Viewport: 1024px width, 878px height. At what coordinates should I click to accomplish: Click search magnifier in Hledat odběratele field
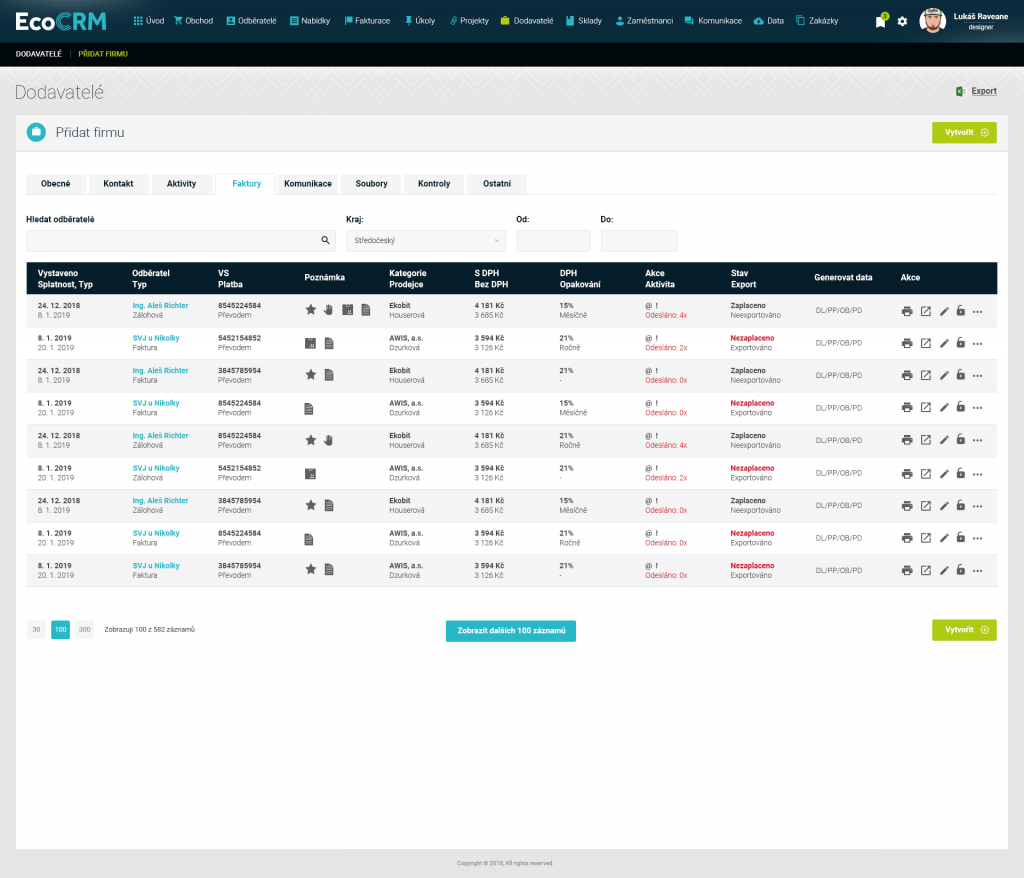tap(325, 241)
